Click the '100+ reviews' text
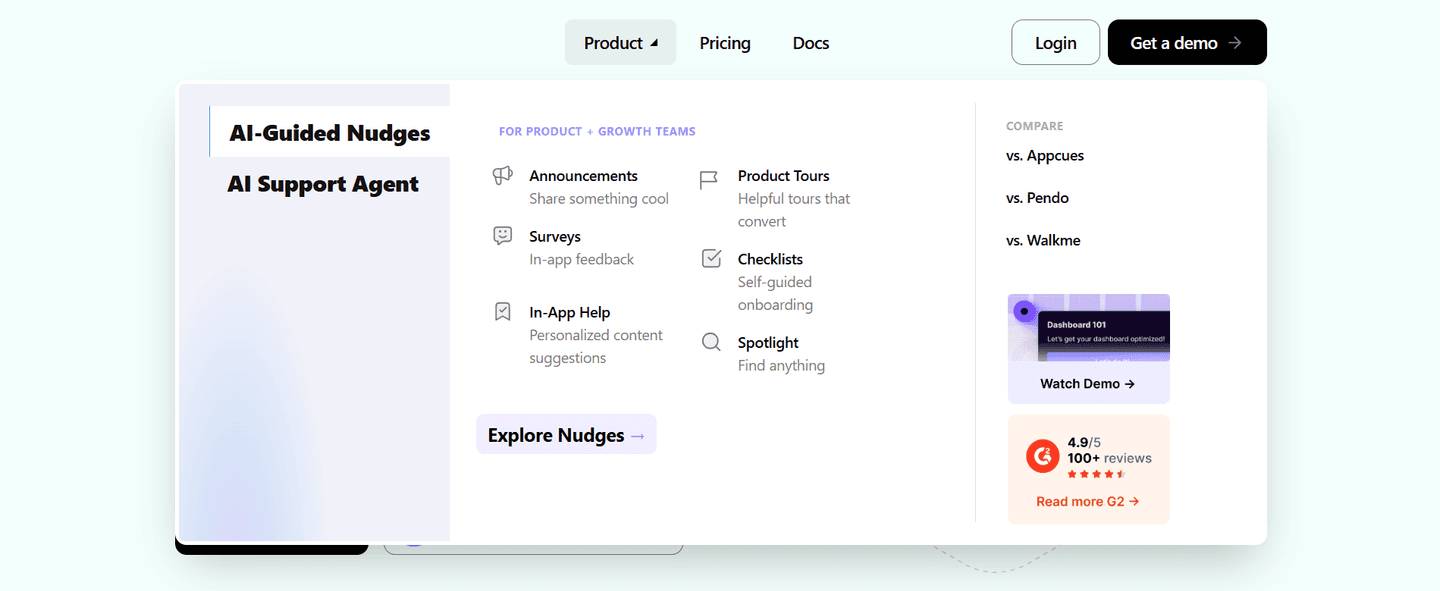 click(1109, 458)
